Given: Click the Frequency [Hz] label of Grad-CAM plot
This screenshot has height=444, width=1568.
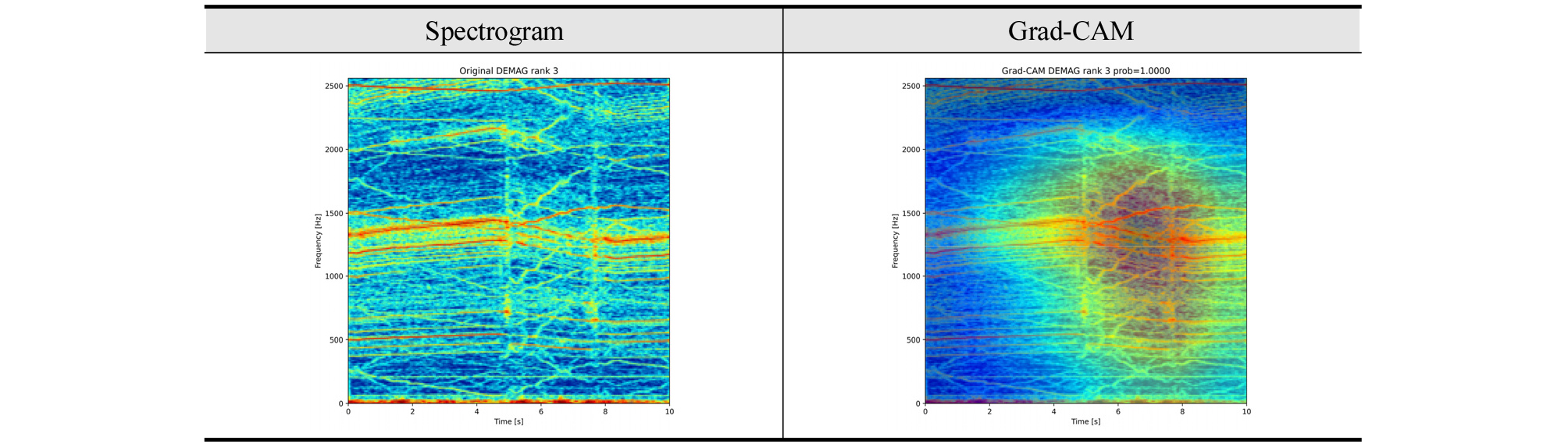Looking at the screenshot, I should 896,240.
